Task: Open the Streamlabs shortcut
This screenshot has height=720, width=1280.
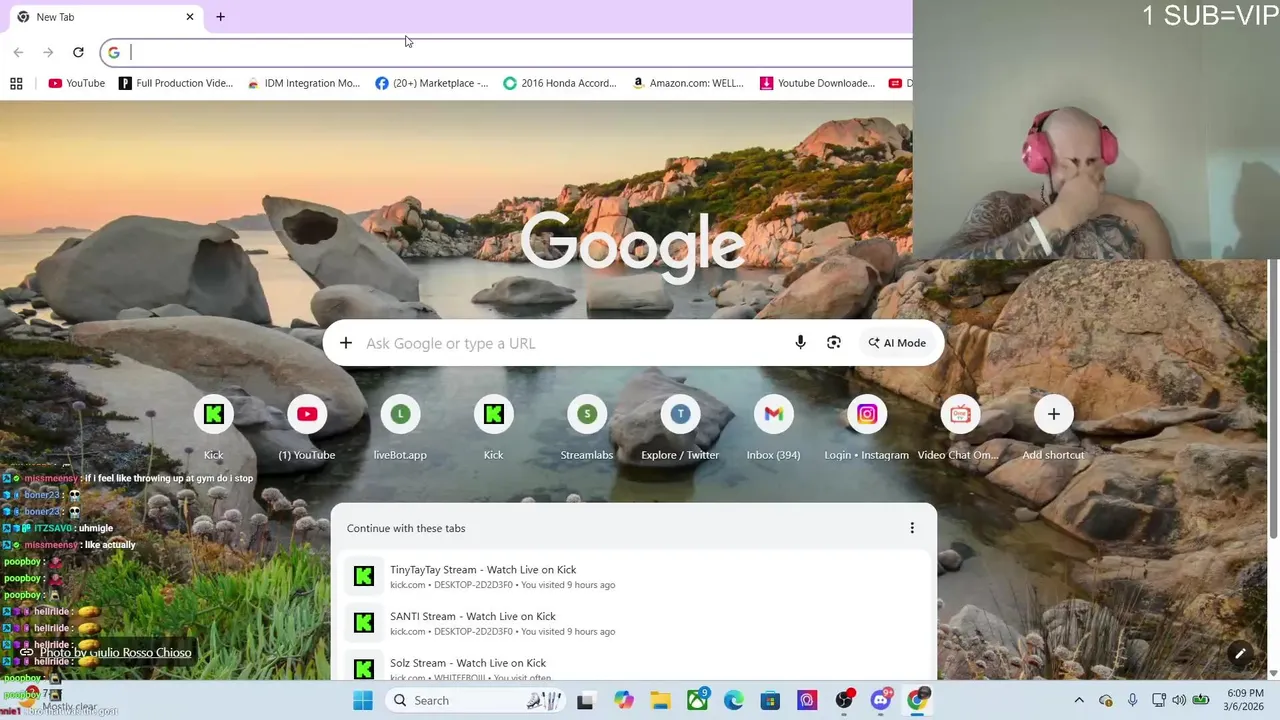Action: 587,428
